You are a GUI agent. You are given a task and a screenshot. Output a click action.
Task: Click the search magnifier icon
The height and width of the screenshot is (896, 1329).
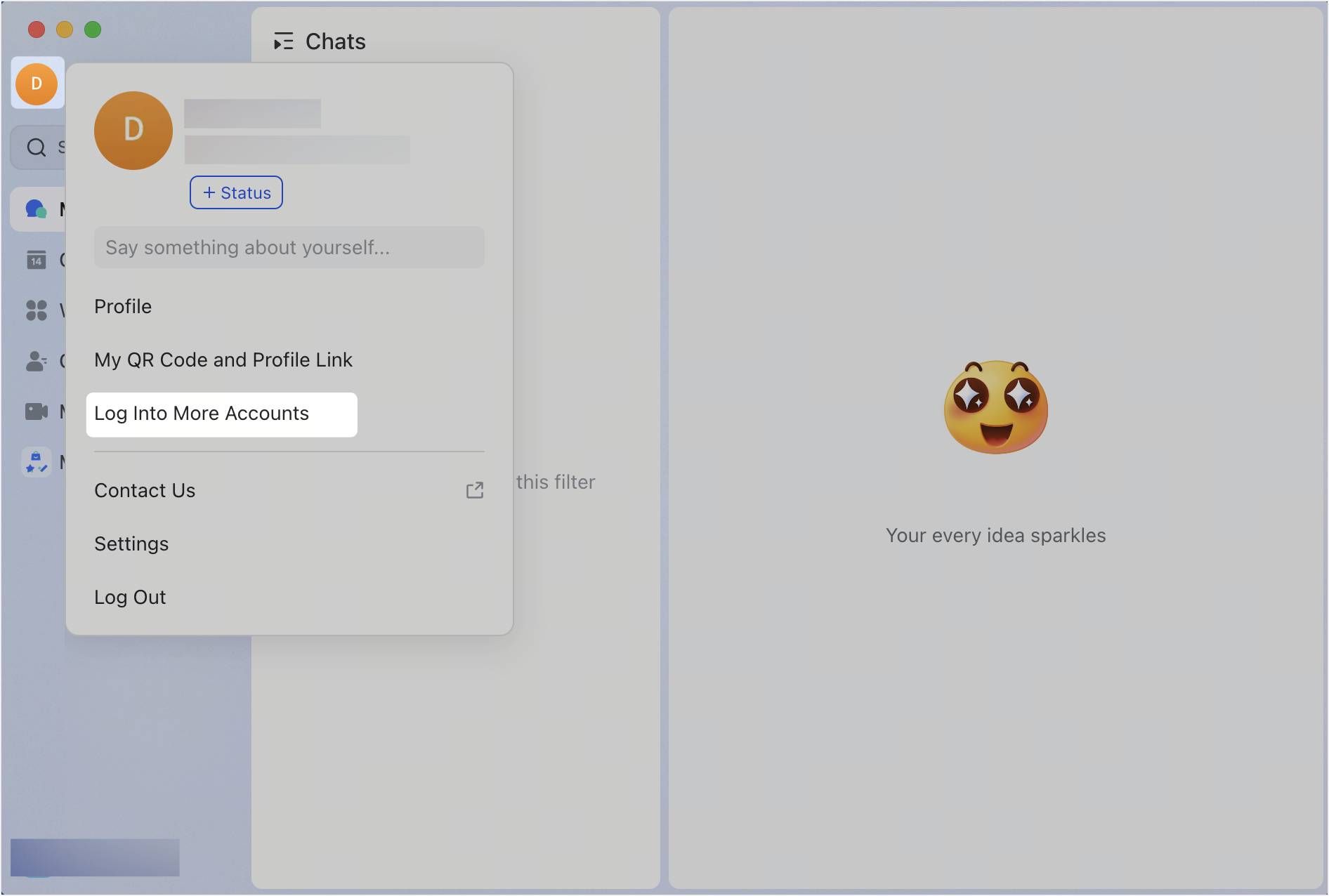pos(36,147)
